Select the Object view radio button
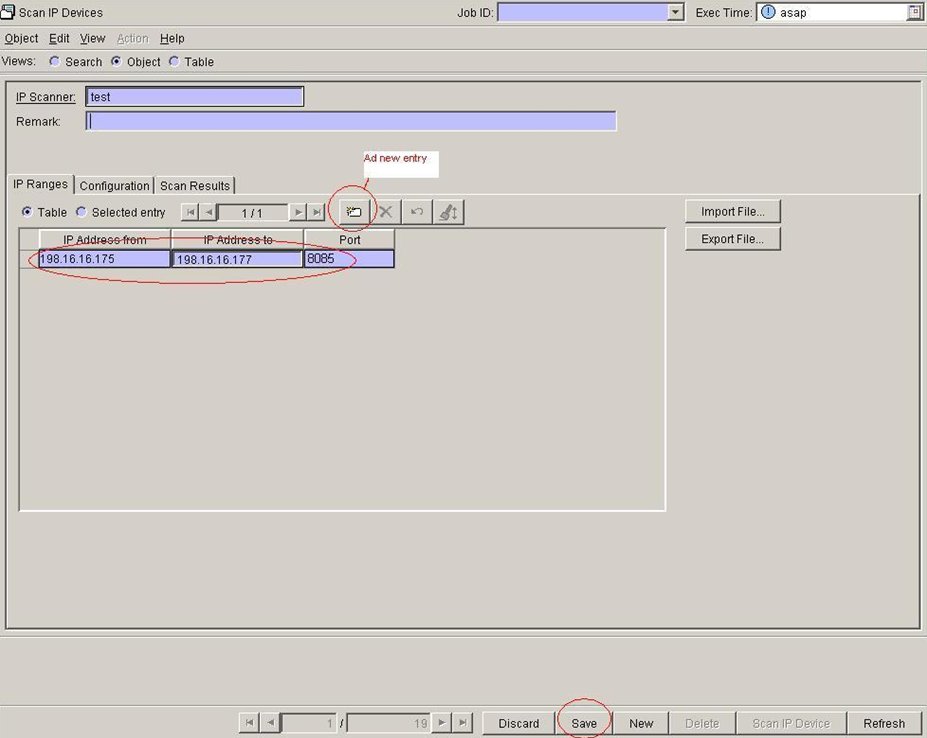The image size is (927, 738). click(116, 62)
